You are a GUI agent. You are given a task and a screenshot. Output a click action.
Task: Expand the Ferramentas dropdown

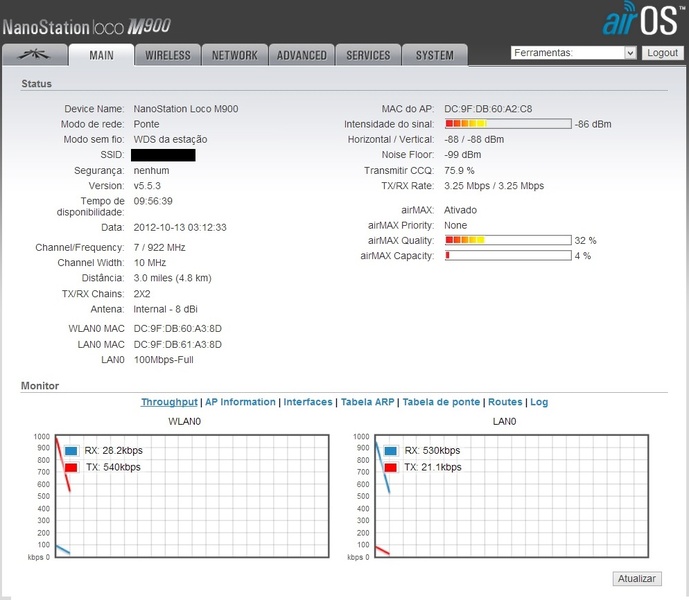pos(573,53)
